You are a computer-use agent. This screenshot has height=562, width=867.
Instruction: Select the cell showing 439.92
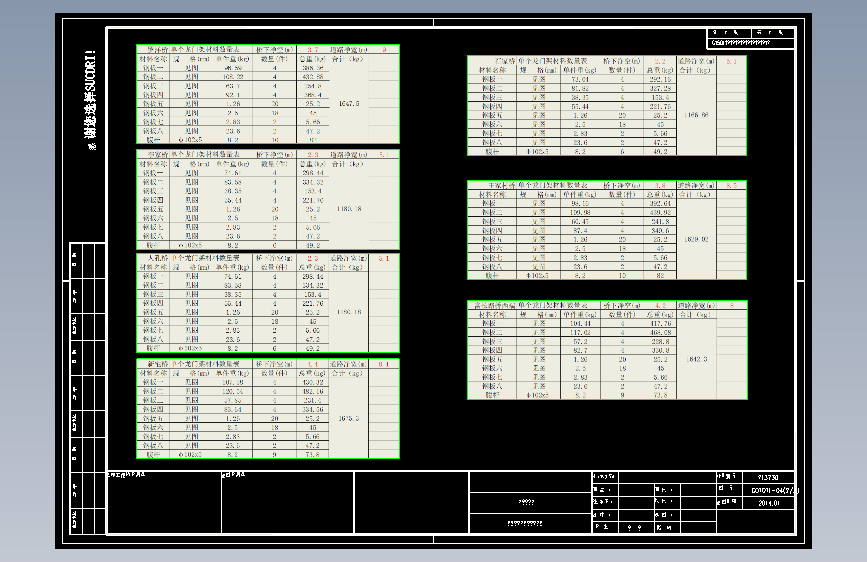(660, 212)
